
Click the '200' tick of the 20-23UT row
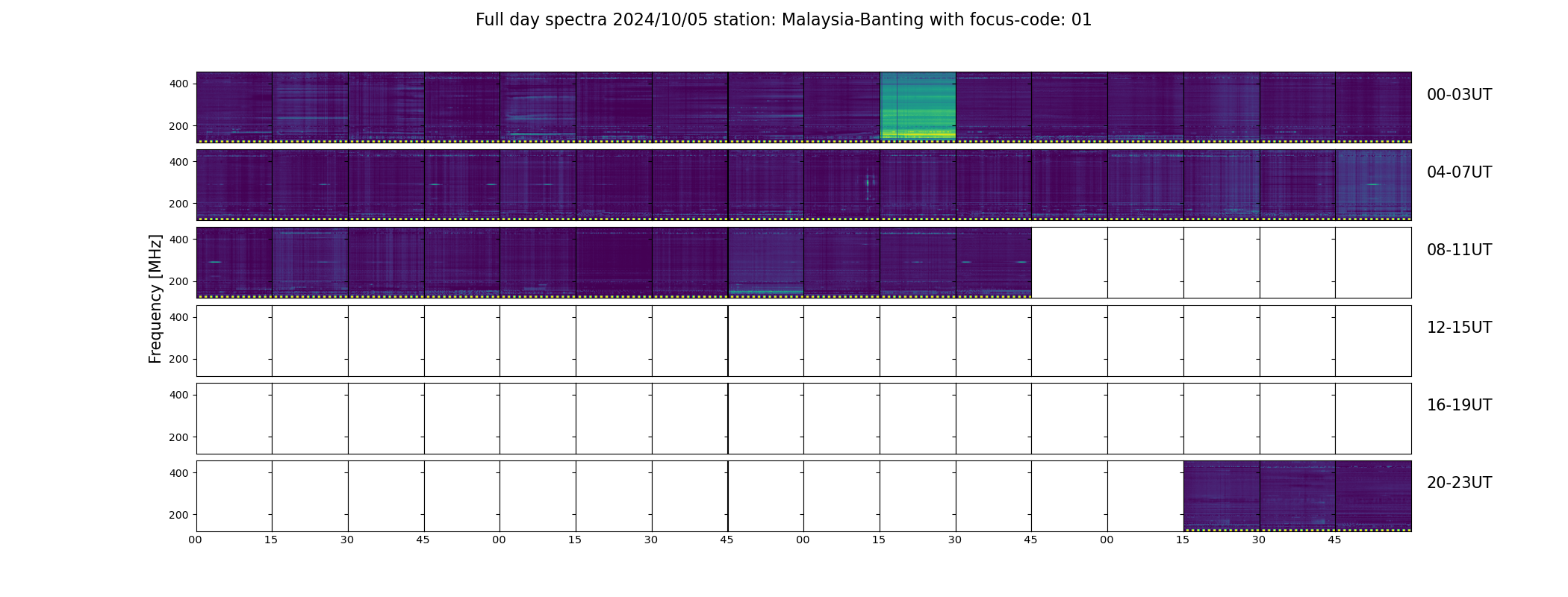178,515
